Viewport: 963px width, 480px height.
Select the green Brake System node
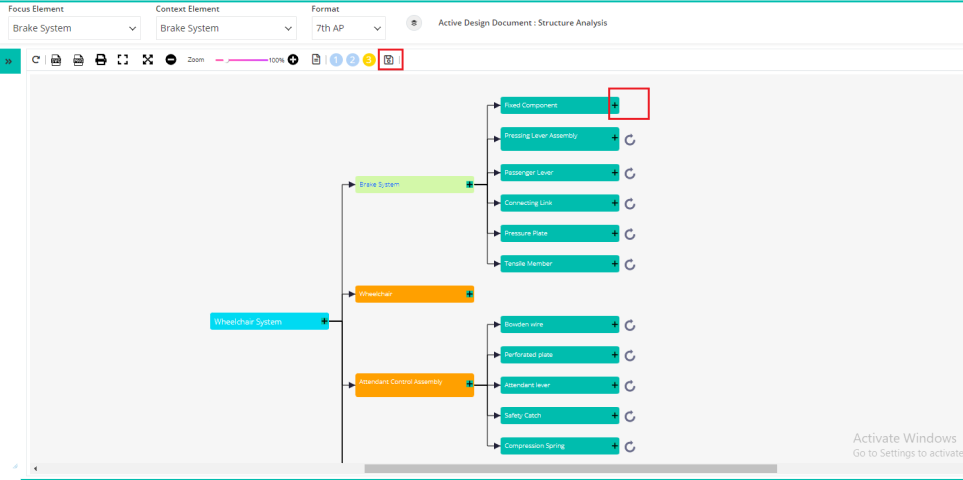[x=415, y=184]
